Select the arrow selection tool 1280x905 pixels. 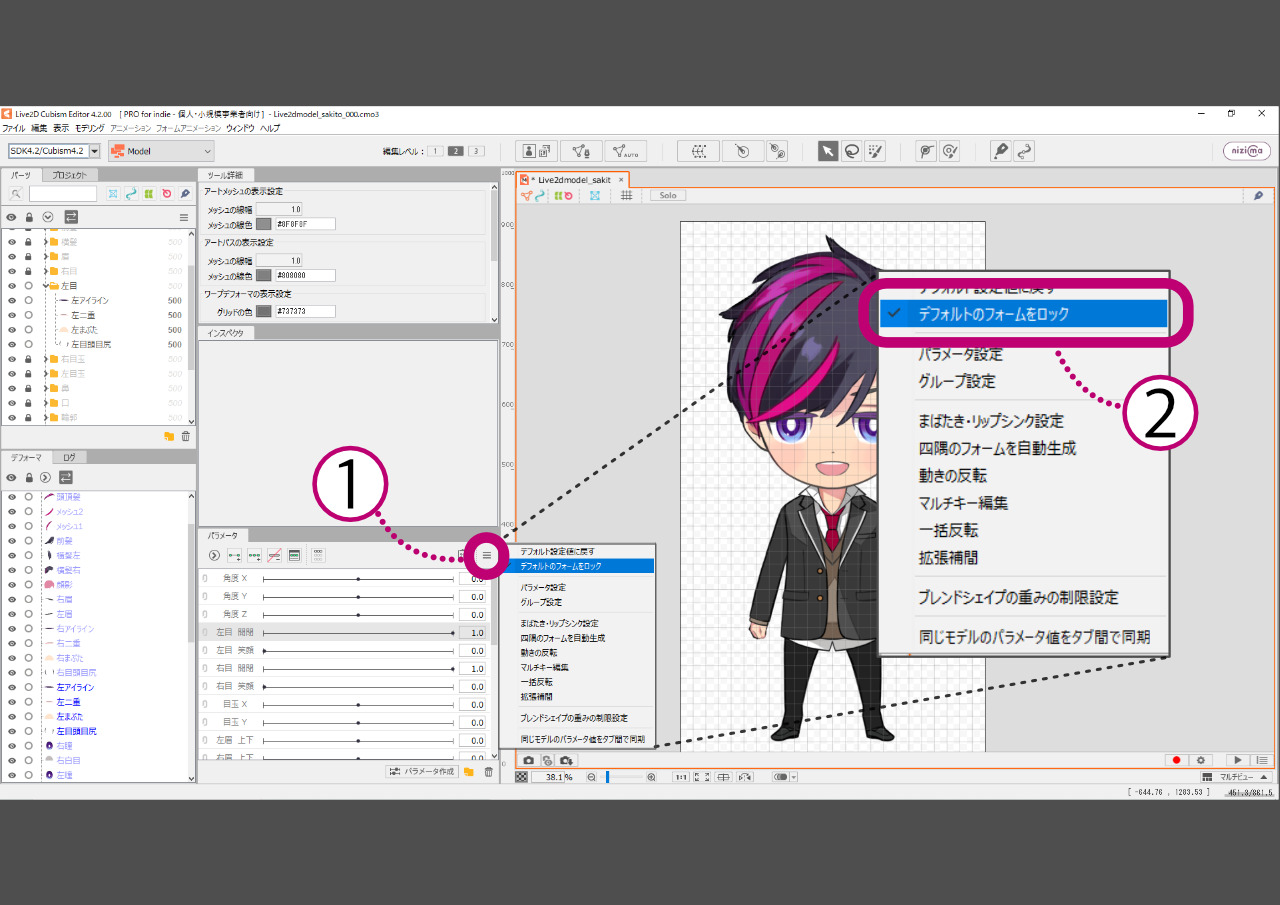click(828, 151)
